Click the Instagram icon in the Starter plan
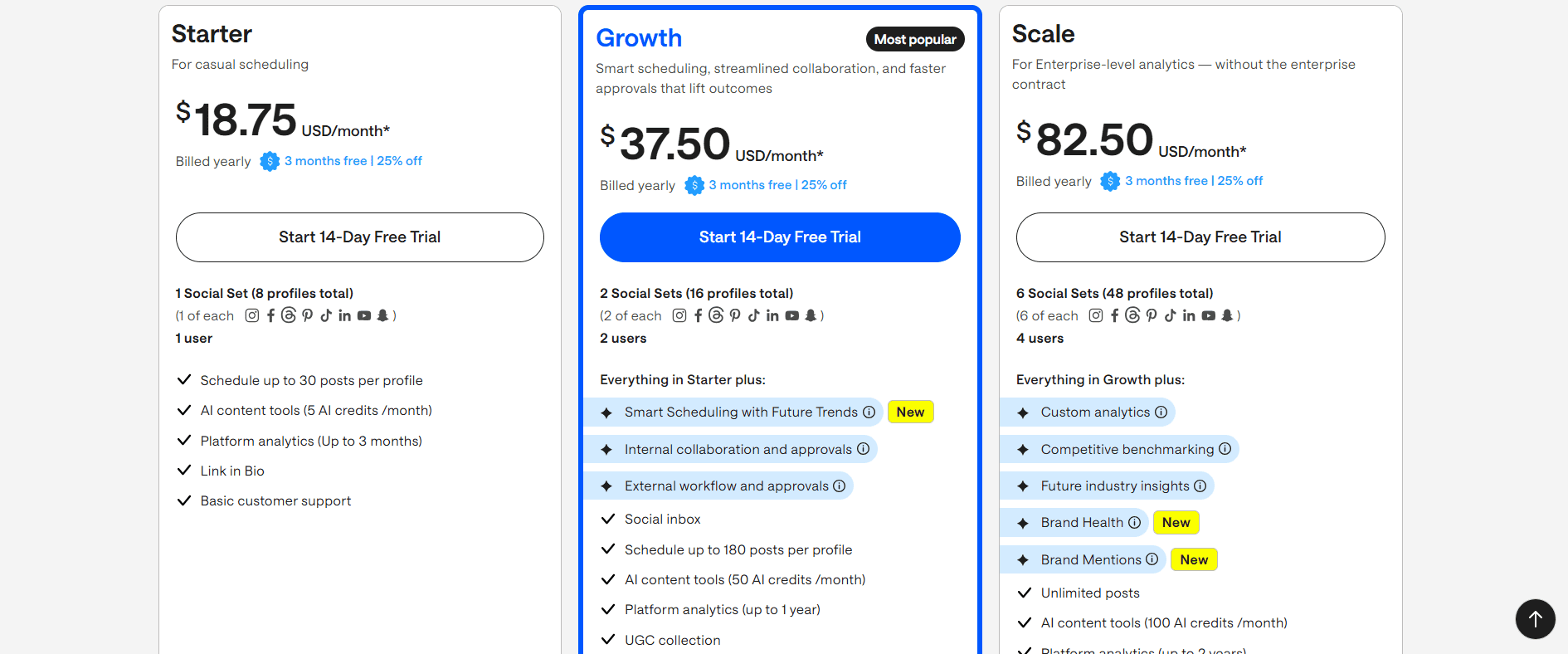This screenshot has width=1568, height=654. (252, 315)
